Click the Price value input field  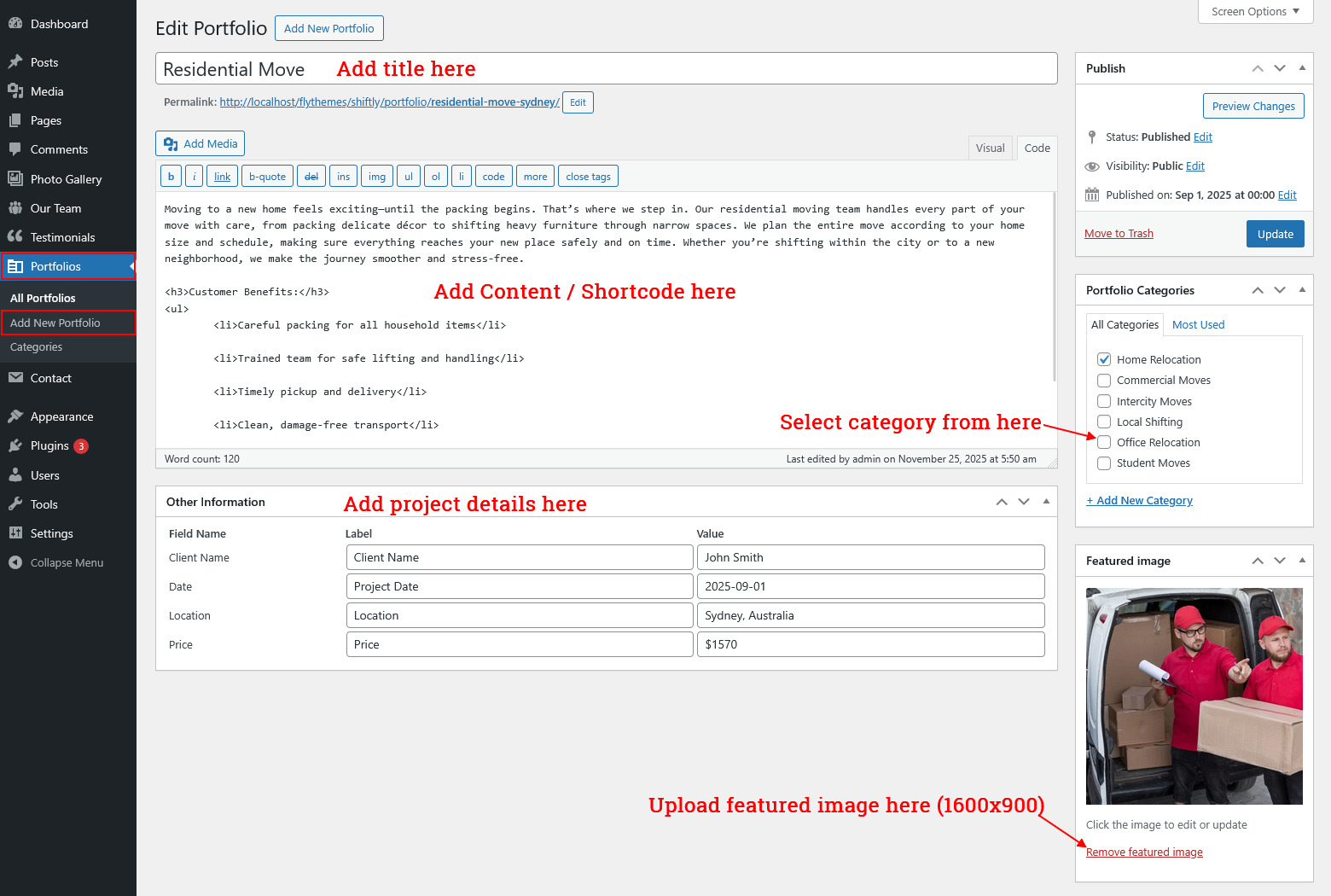tap(870, 644)
